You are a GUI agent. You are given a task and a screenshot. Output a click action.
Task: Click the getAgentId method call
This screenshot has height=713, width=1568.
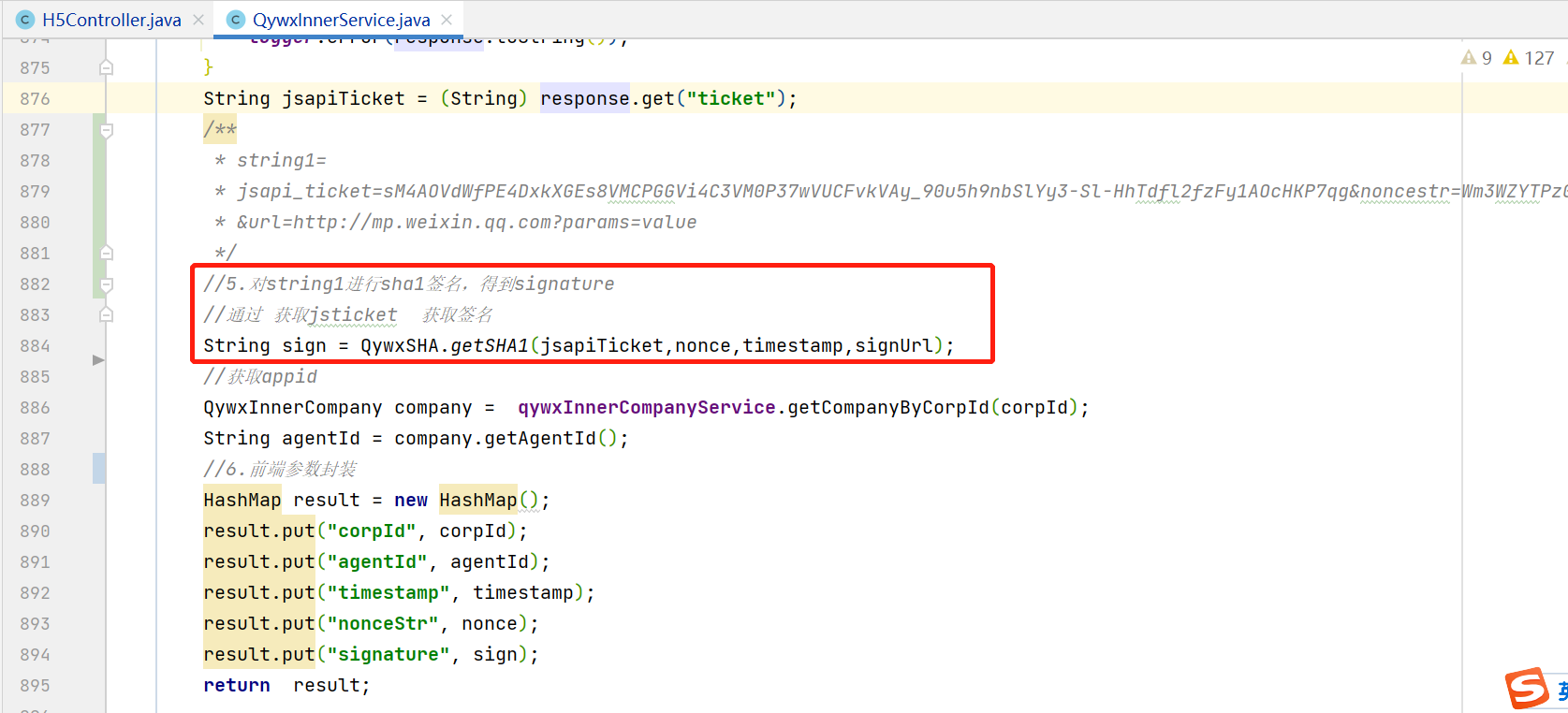(540, 438)
